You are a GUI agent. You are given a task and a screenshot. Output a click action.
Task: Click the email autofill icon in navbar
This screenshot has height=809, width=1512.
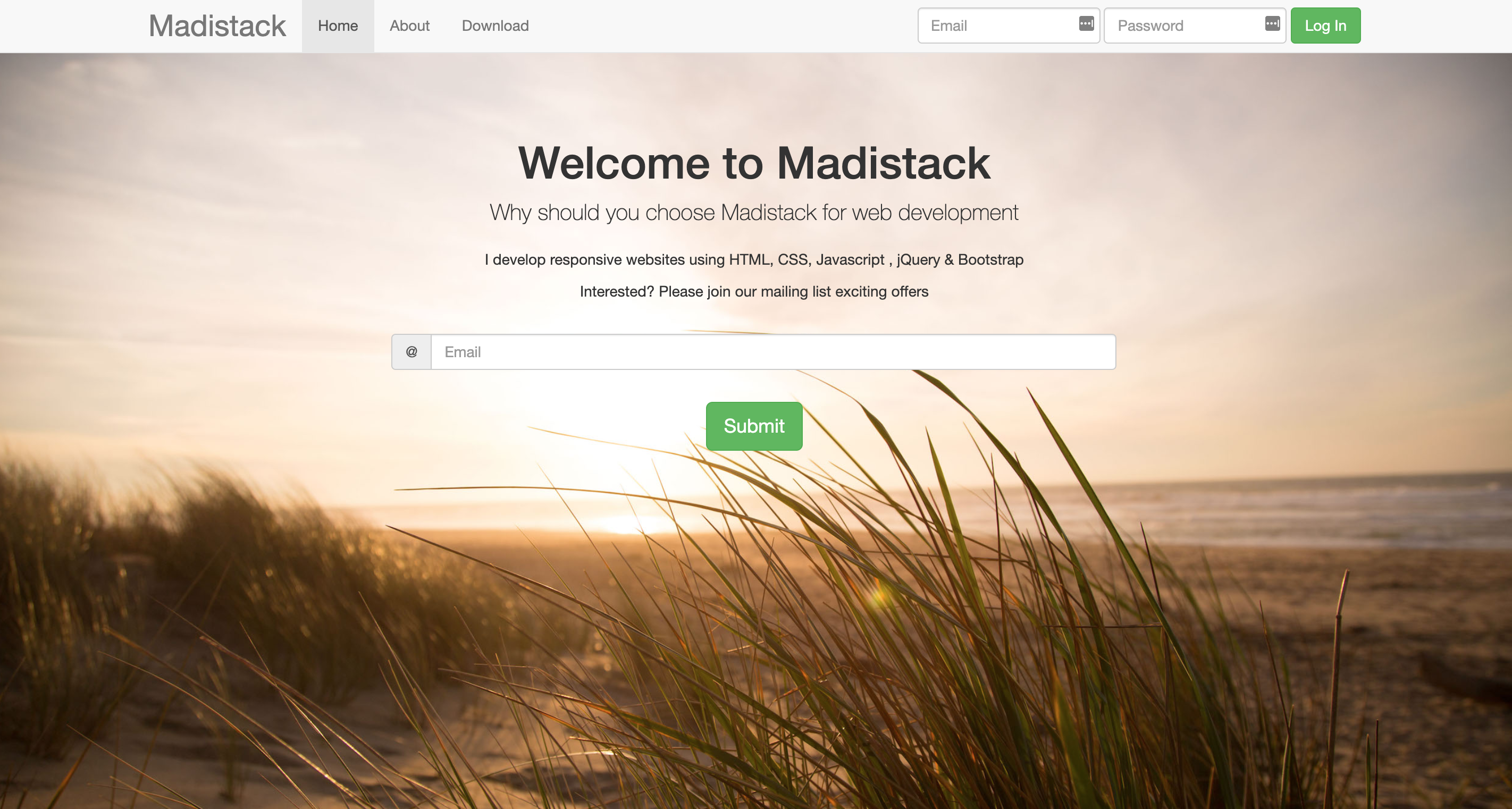(1086, 25)
